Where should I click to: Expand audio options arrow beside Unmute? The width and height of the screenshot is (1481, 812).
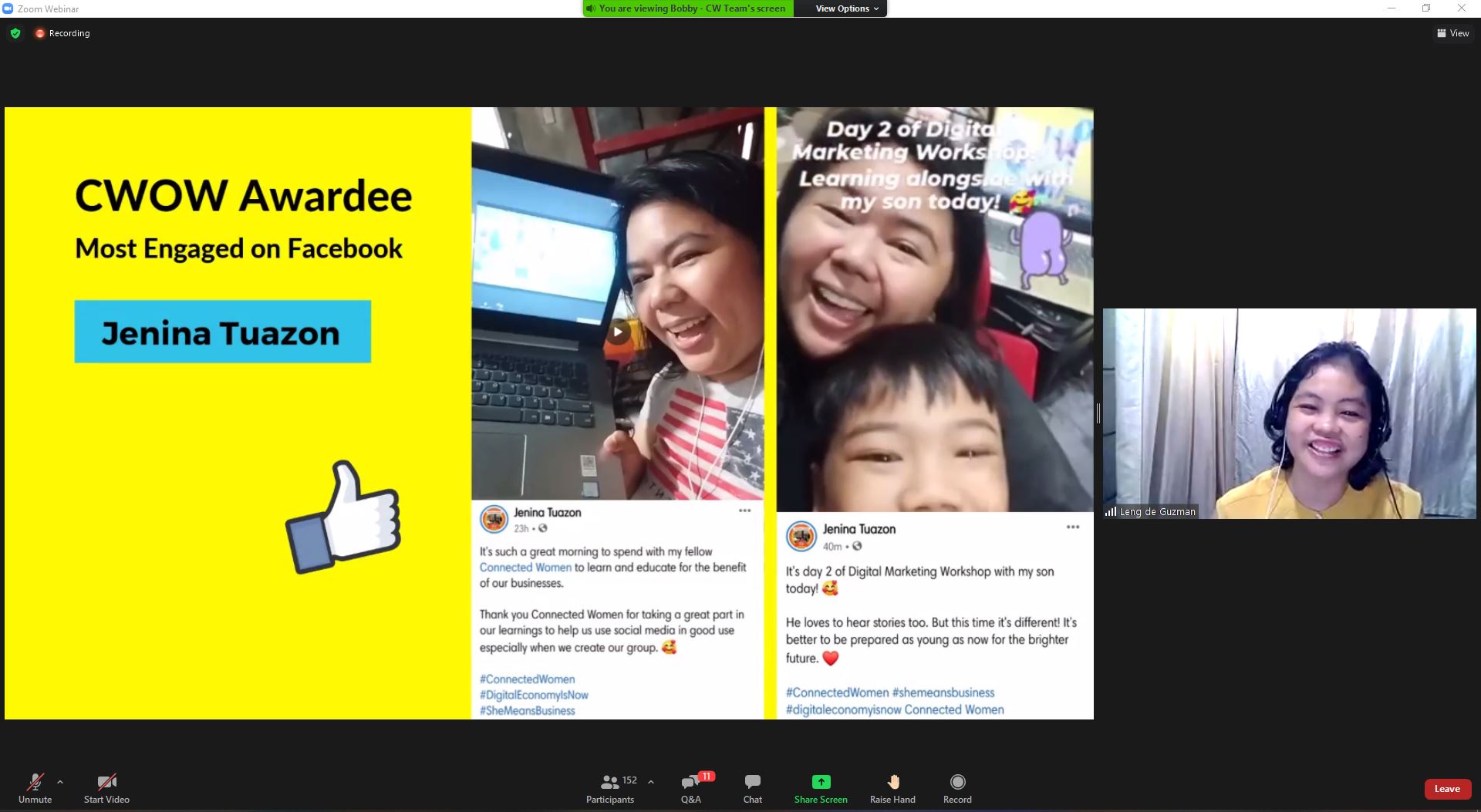pyautogui.click(x=60, y=782)
